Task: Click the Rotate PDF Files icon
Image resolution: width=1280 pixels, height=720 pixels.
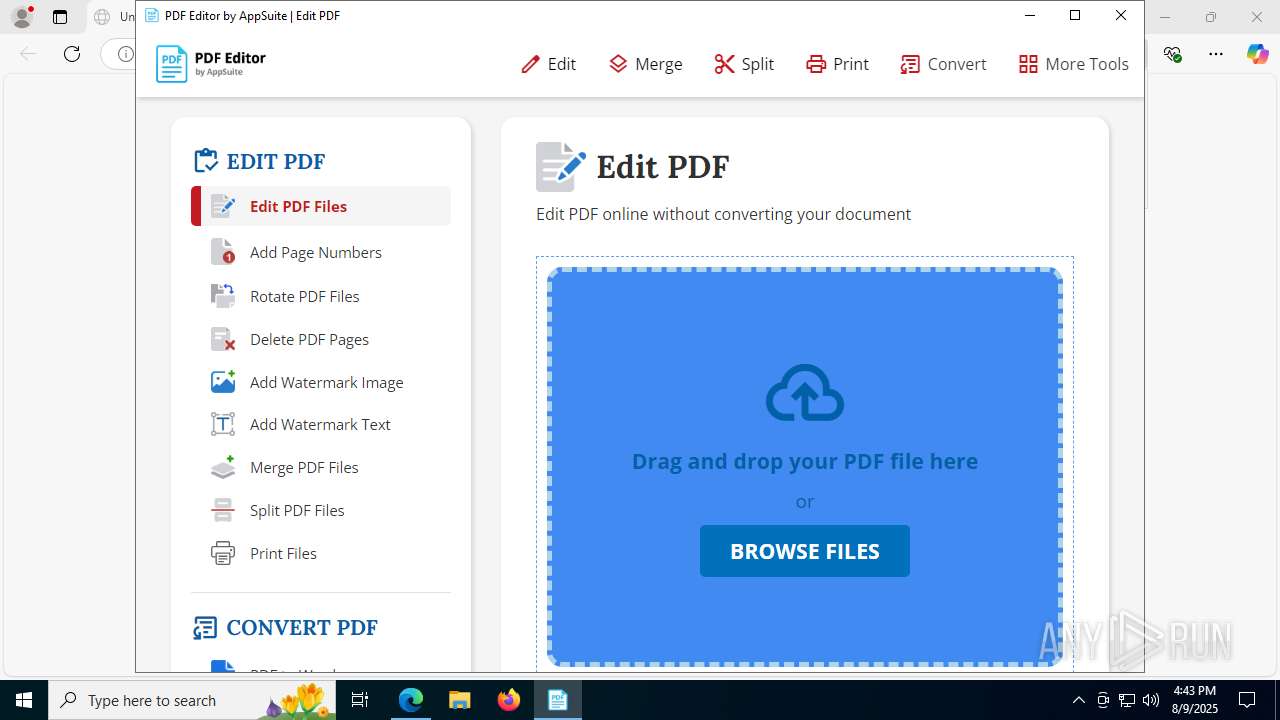Action: 223,296
